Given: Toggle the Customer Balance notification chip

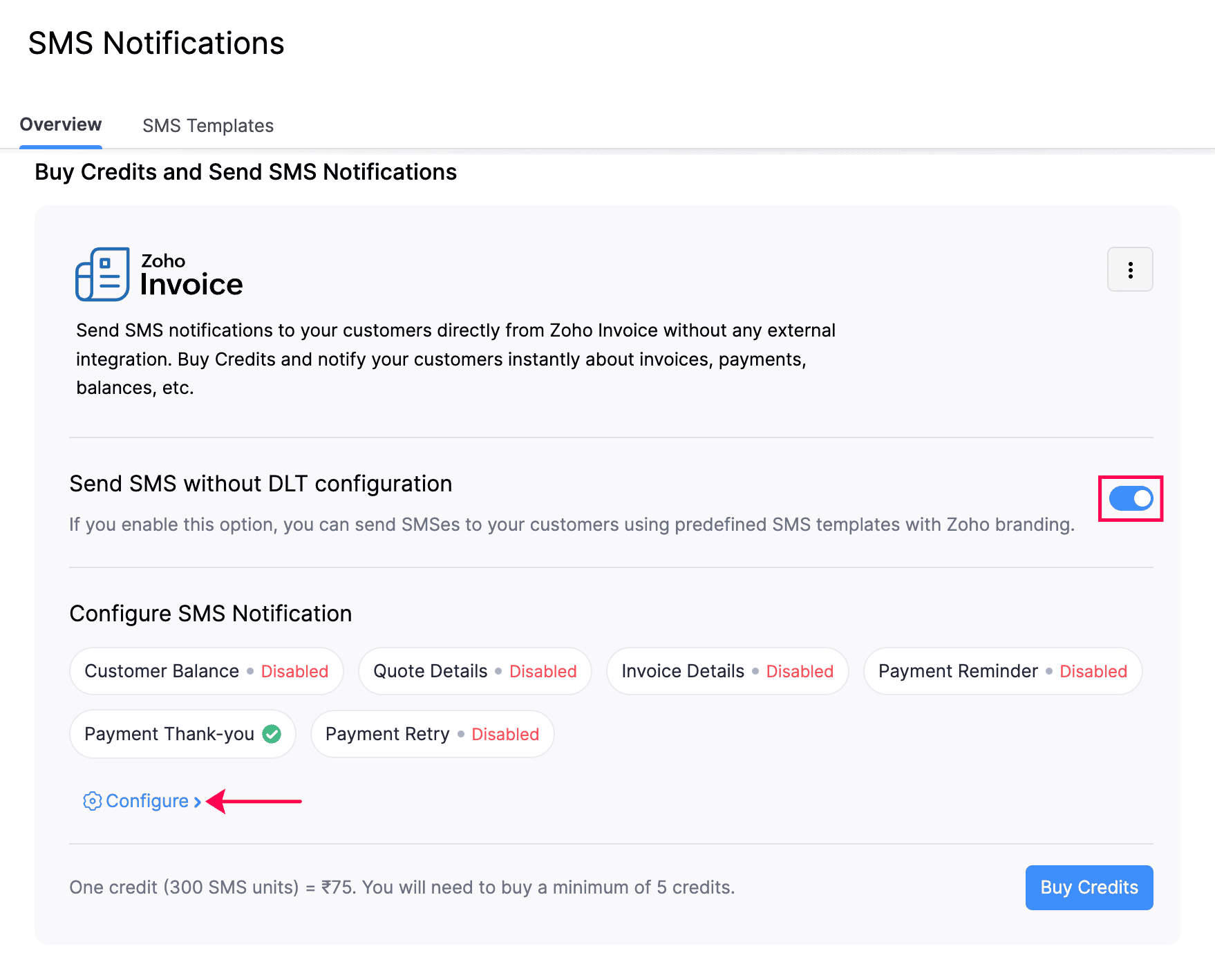Looking at the screenshot, I should click(205, 670).
